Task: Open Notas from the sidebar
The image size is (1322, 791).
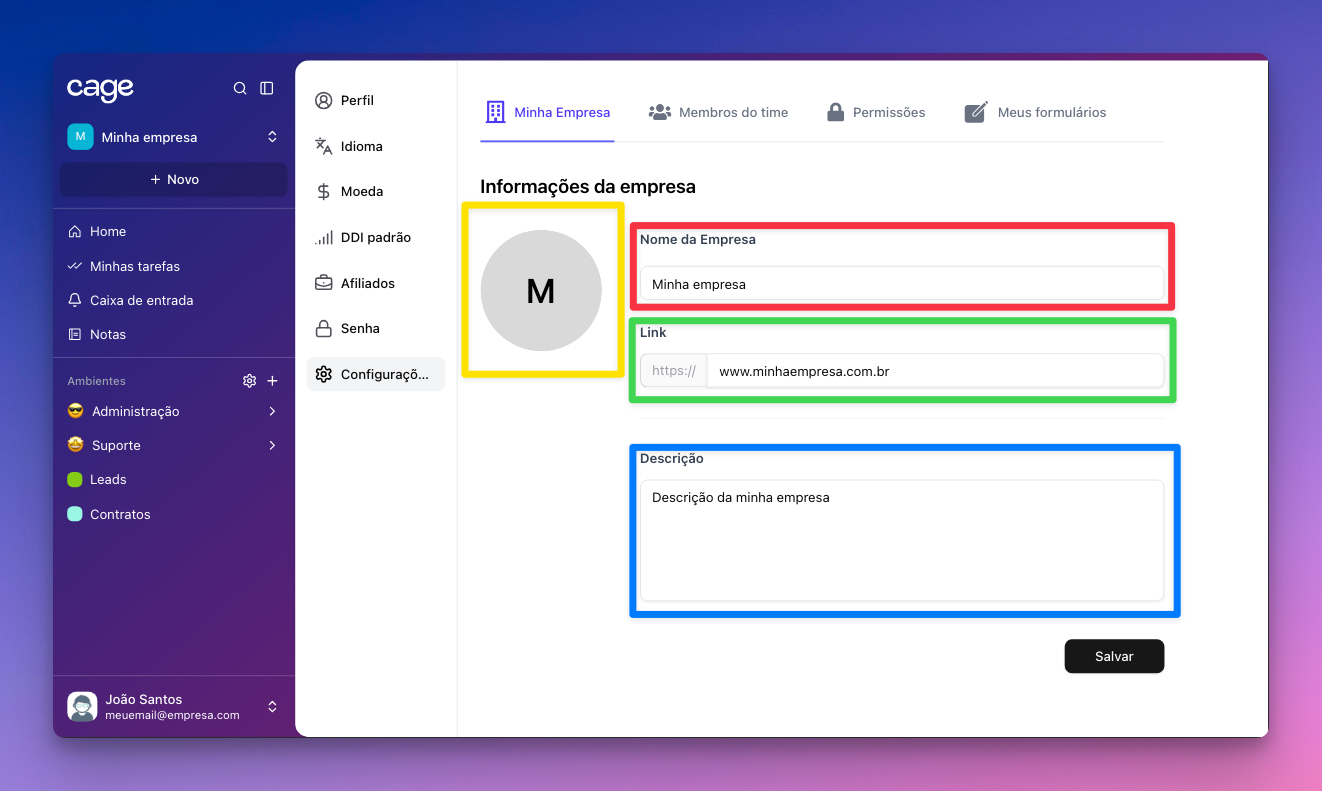Action: coord(107,334)
